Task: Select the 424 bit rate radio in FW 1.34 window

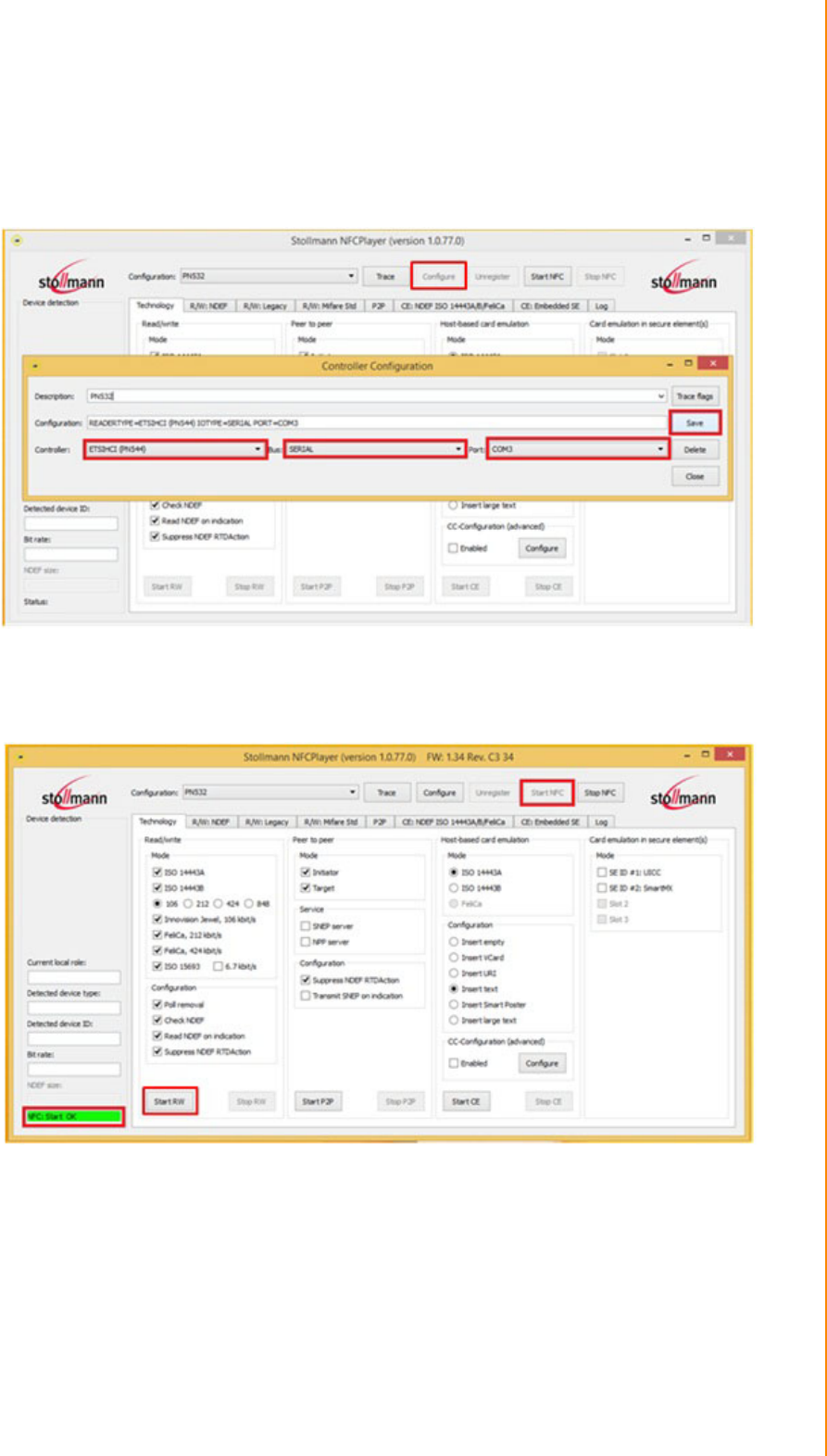Action: [x=219, y=903]
